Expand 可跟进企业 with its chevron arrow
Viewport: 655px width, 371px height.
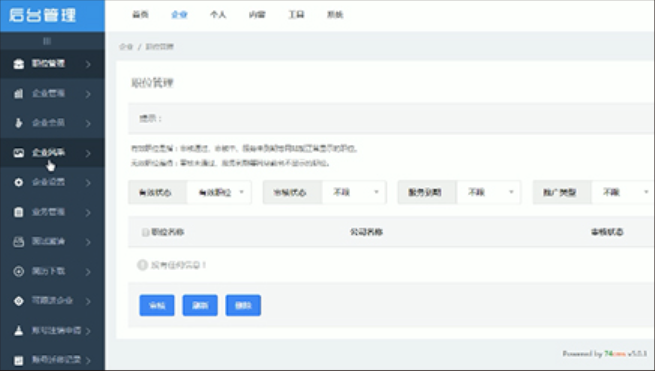pyautogui.click(x=88, y=301)
